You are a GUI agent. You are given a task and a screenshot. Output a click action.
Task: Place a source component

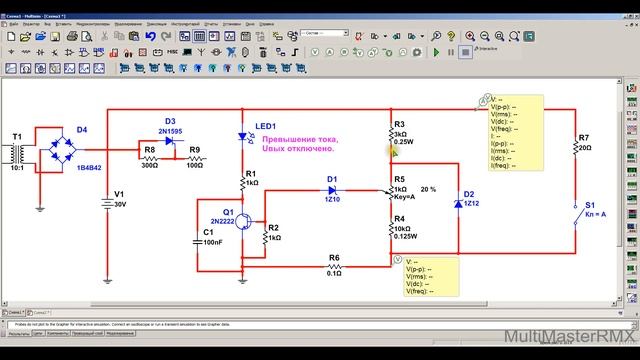[11, 52]
